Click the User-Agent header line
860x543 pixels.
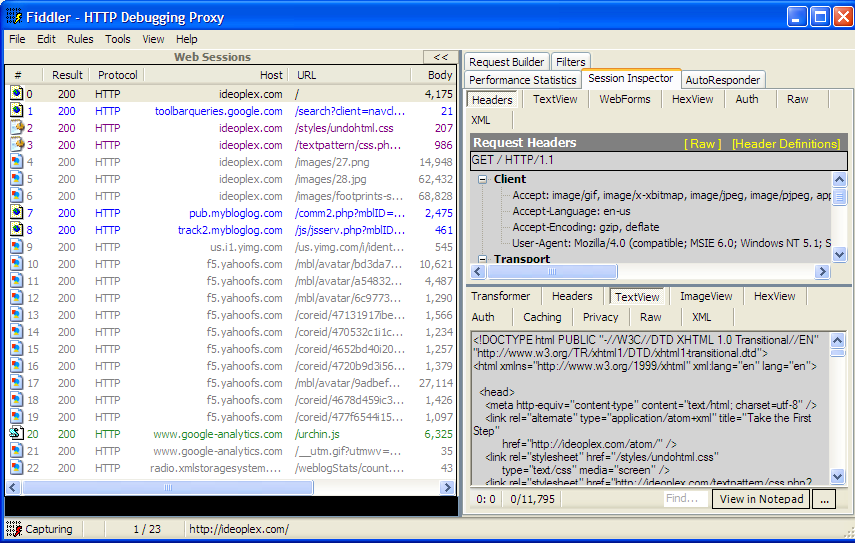[x=671, y=243]
